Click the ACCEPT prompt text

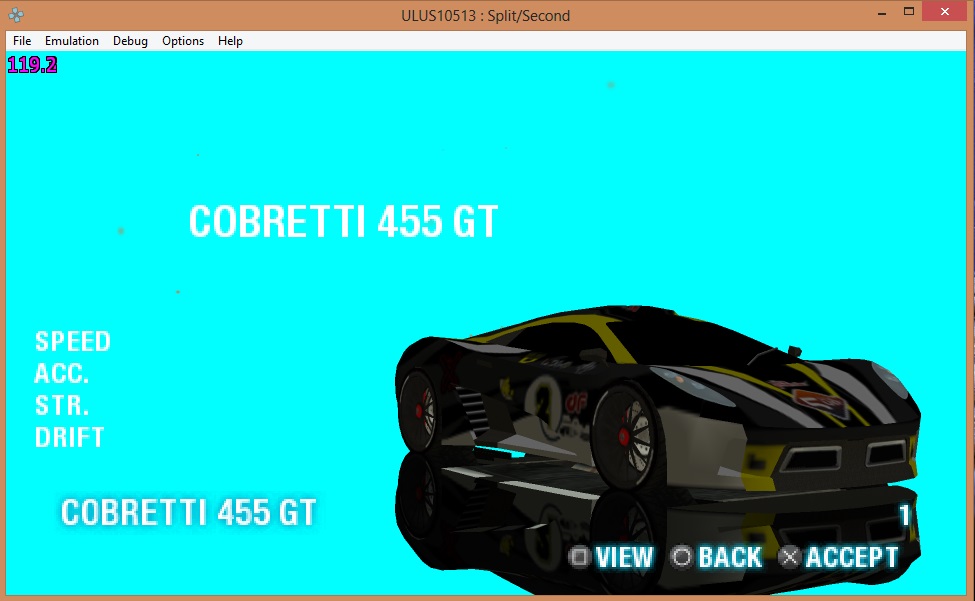852,557
